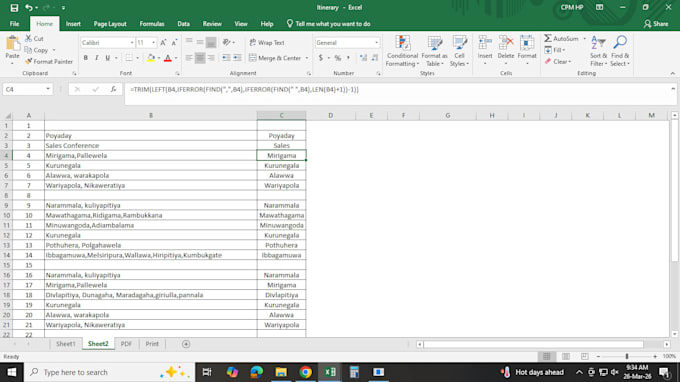Toggle Page Break Preview view
Screen dimensions: 680x382
pyautogui.click(x=585, y=356)
